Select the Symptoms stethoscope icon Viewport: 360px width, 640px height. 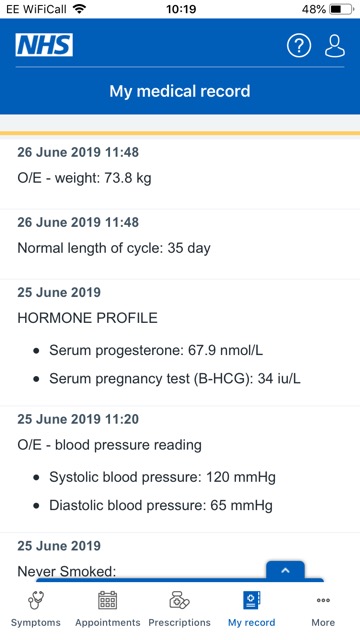tap(36, 600)
